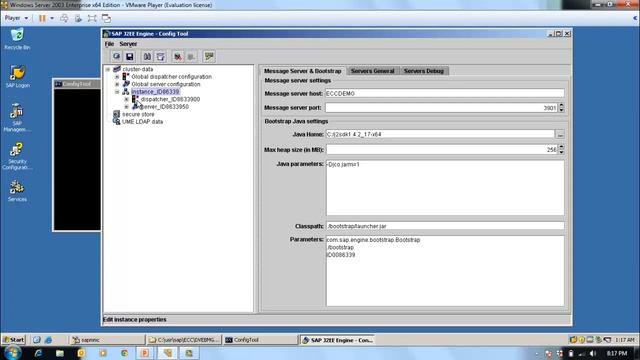This screenshot has width=640, height=360.
Task: Click Java Home browse button
Action: [x=560, y=134]
